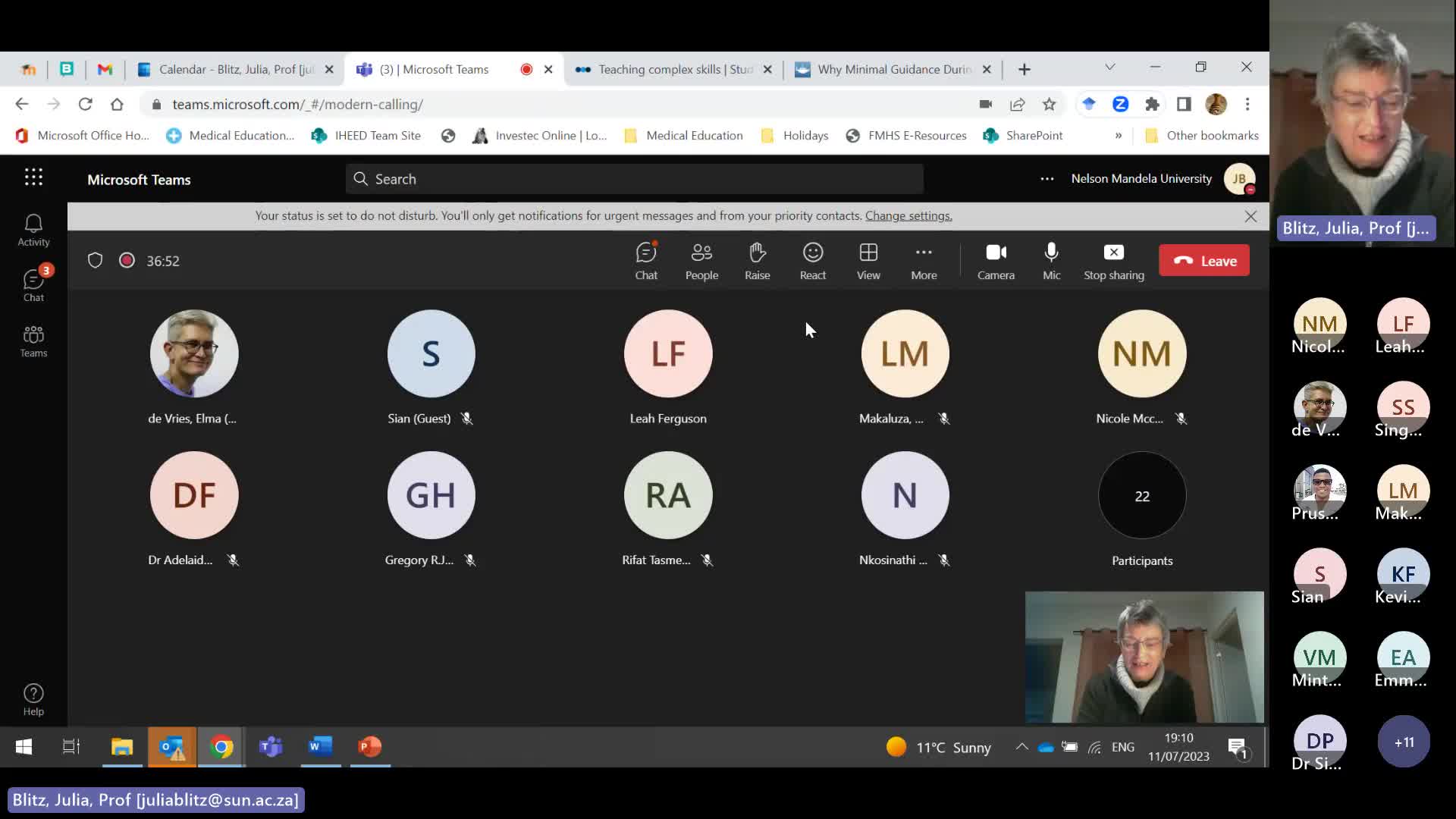Show the People participants list

pos(701,260)
